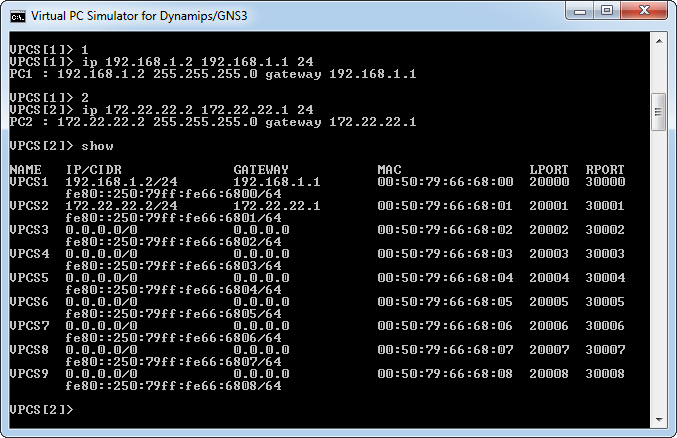Click the VPCS3 name in table

click(x=29, y=230)
